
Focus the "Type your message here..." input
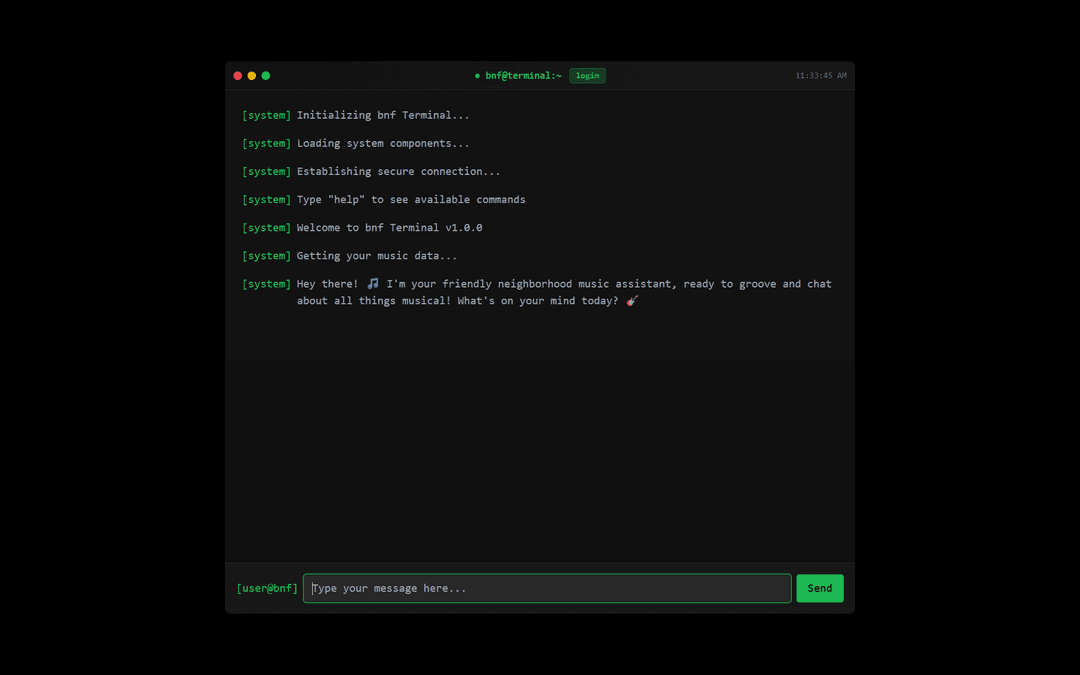[547, 588]
